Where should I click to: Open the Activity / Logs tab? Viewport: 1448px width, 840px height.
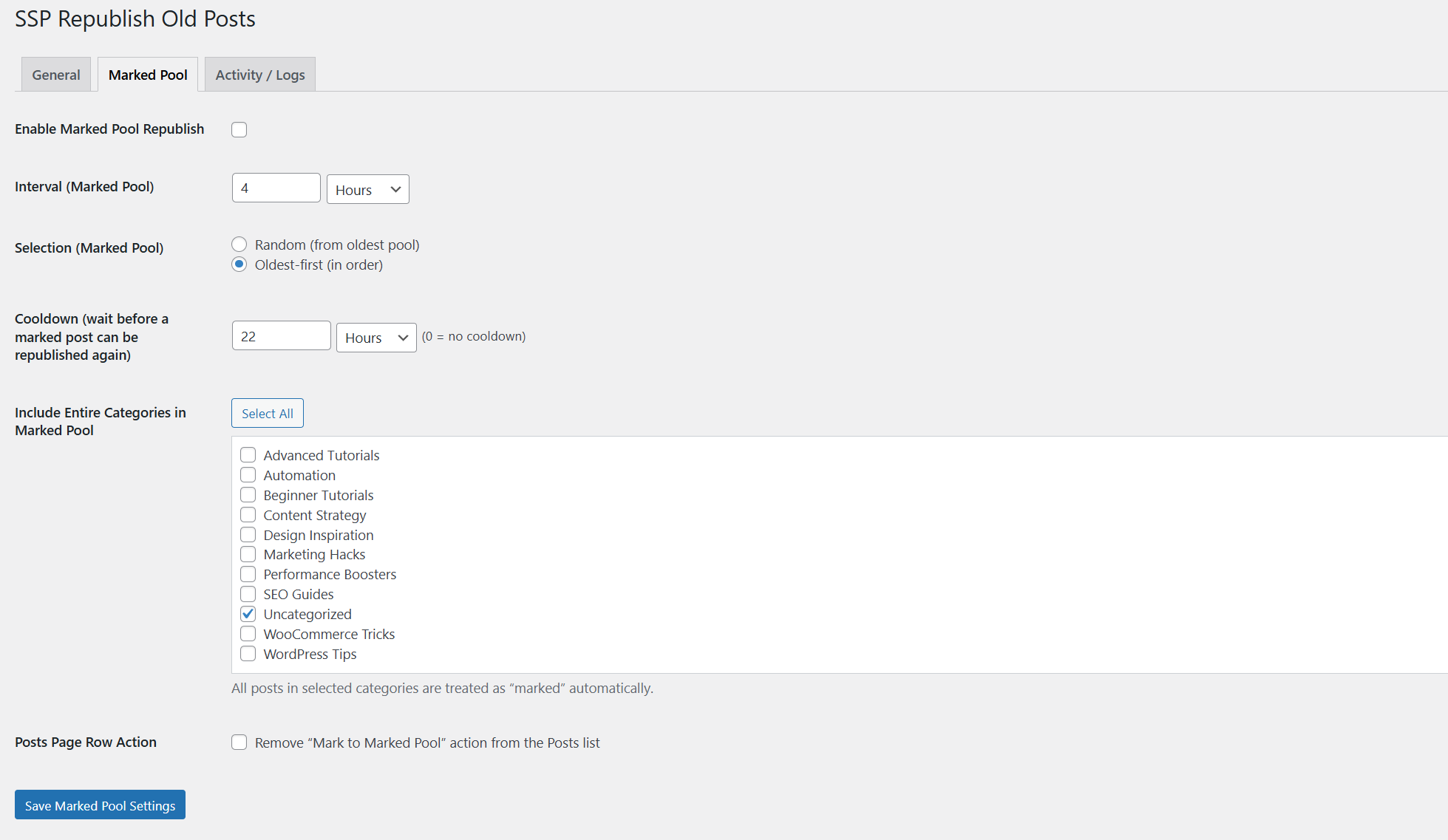259,75
